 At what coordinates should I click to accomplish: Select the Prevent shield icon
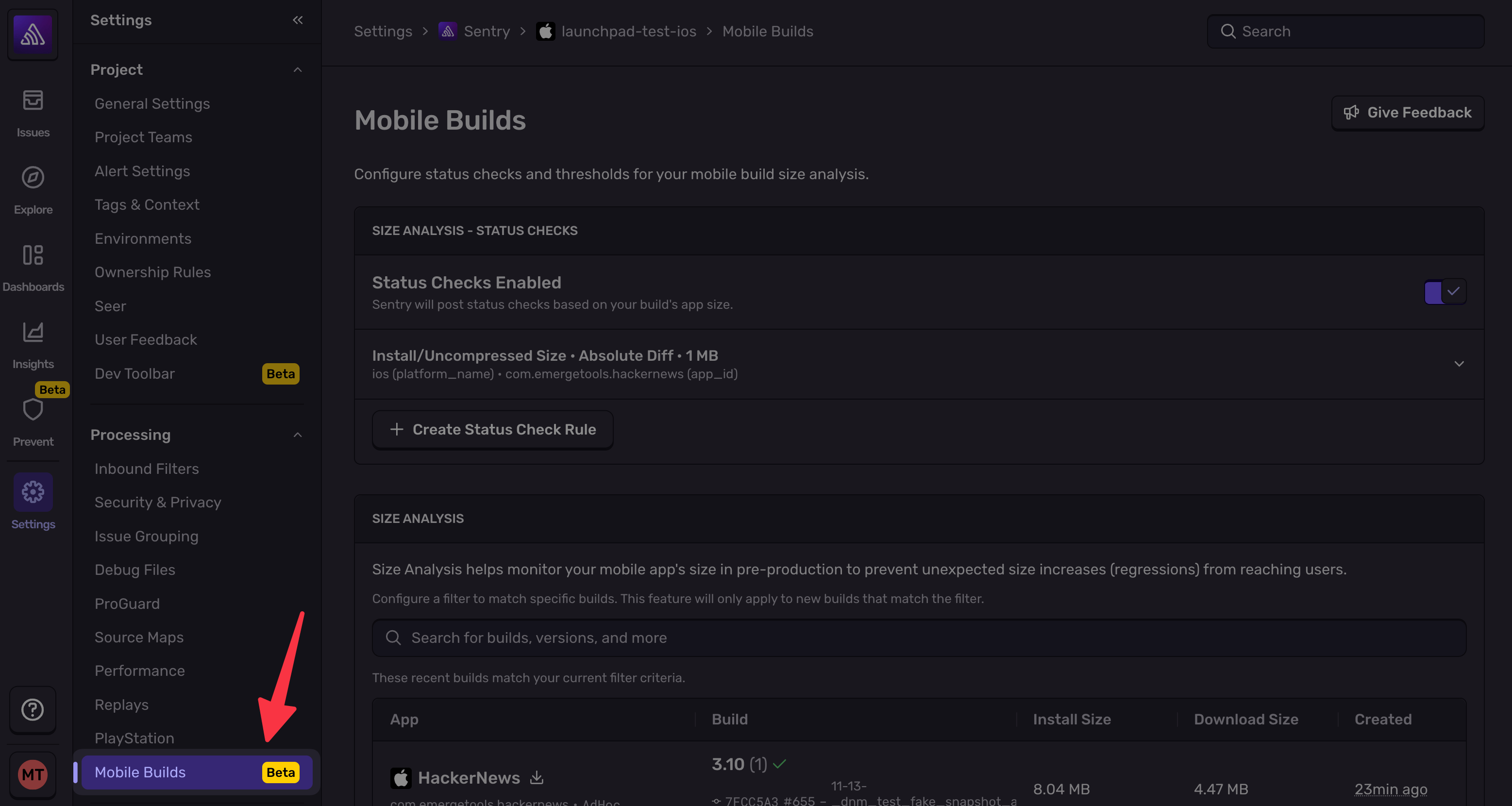(32, 410)
